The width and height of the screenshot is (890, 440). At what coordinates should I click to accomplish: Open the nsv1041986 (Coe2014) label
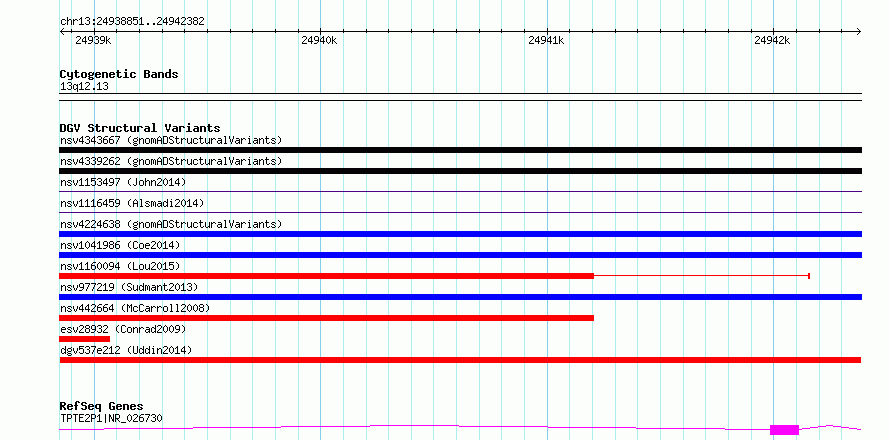point(120,245)
